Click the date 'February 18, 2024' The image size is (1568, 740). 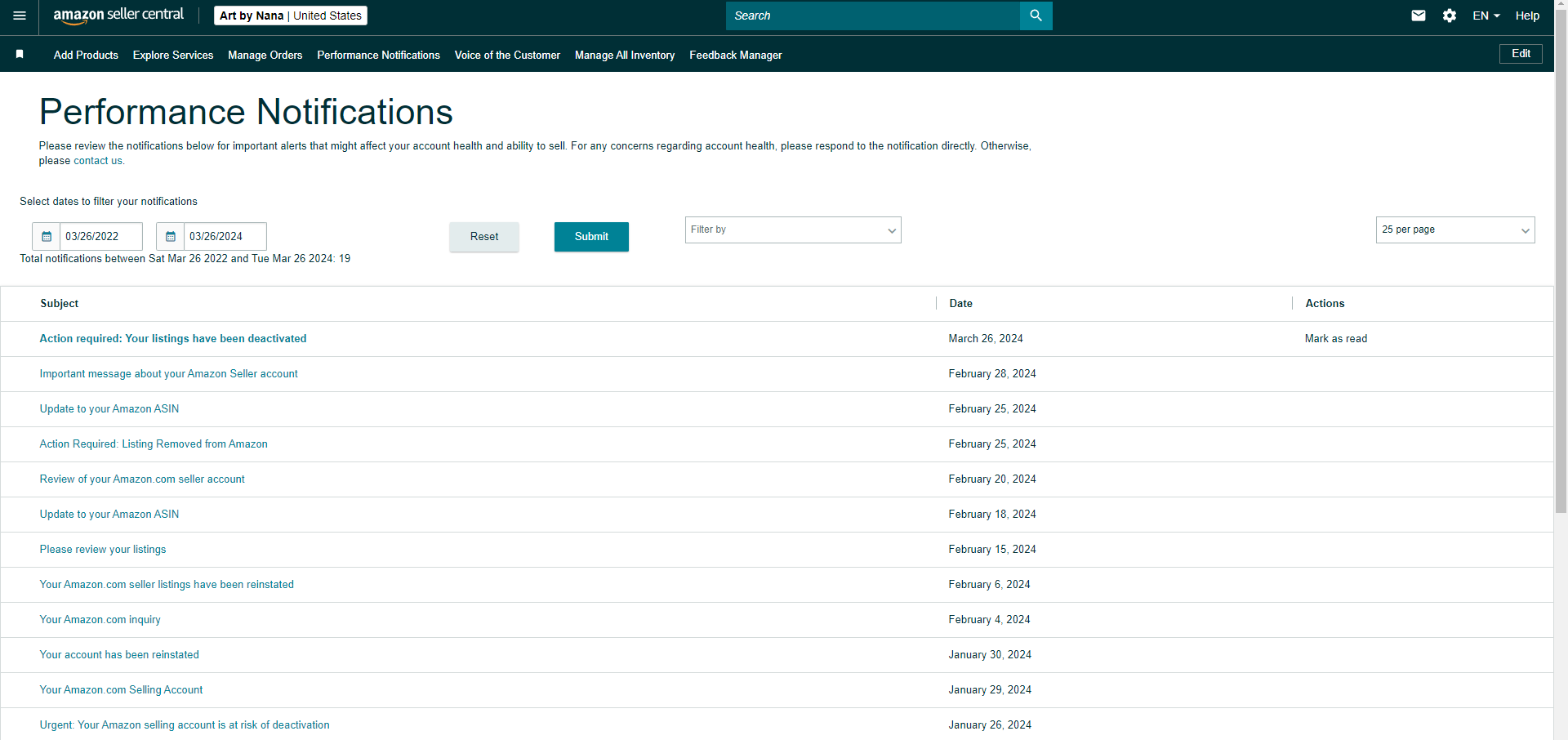coord(992,515)
